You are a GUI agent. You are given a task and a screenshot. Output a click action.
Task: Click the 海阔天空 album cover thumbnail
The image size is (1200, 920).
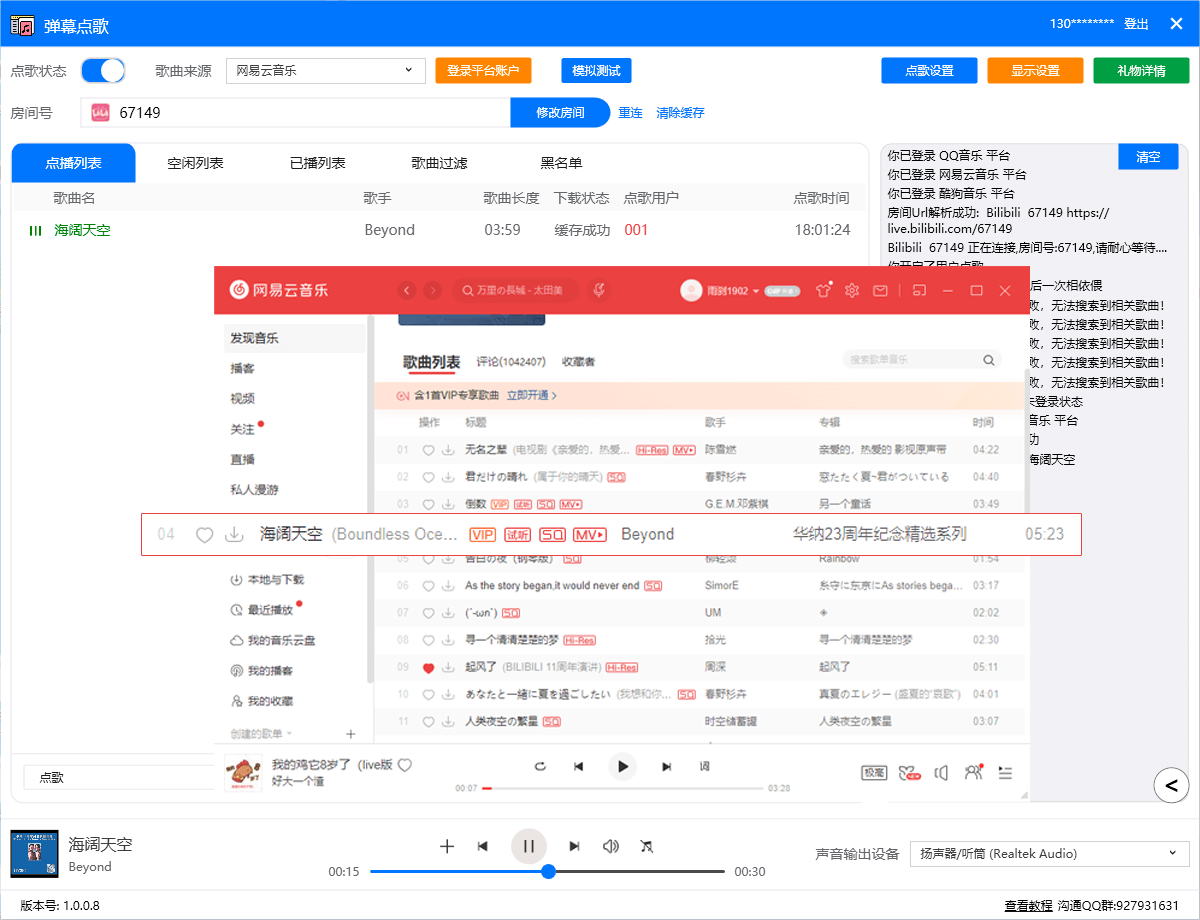(x=35, y=853)
